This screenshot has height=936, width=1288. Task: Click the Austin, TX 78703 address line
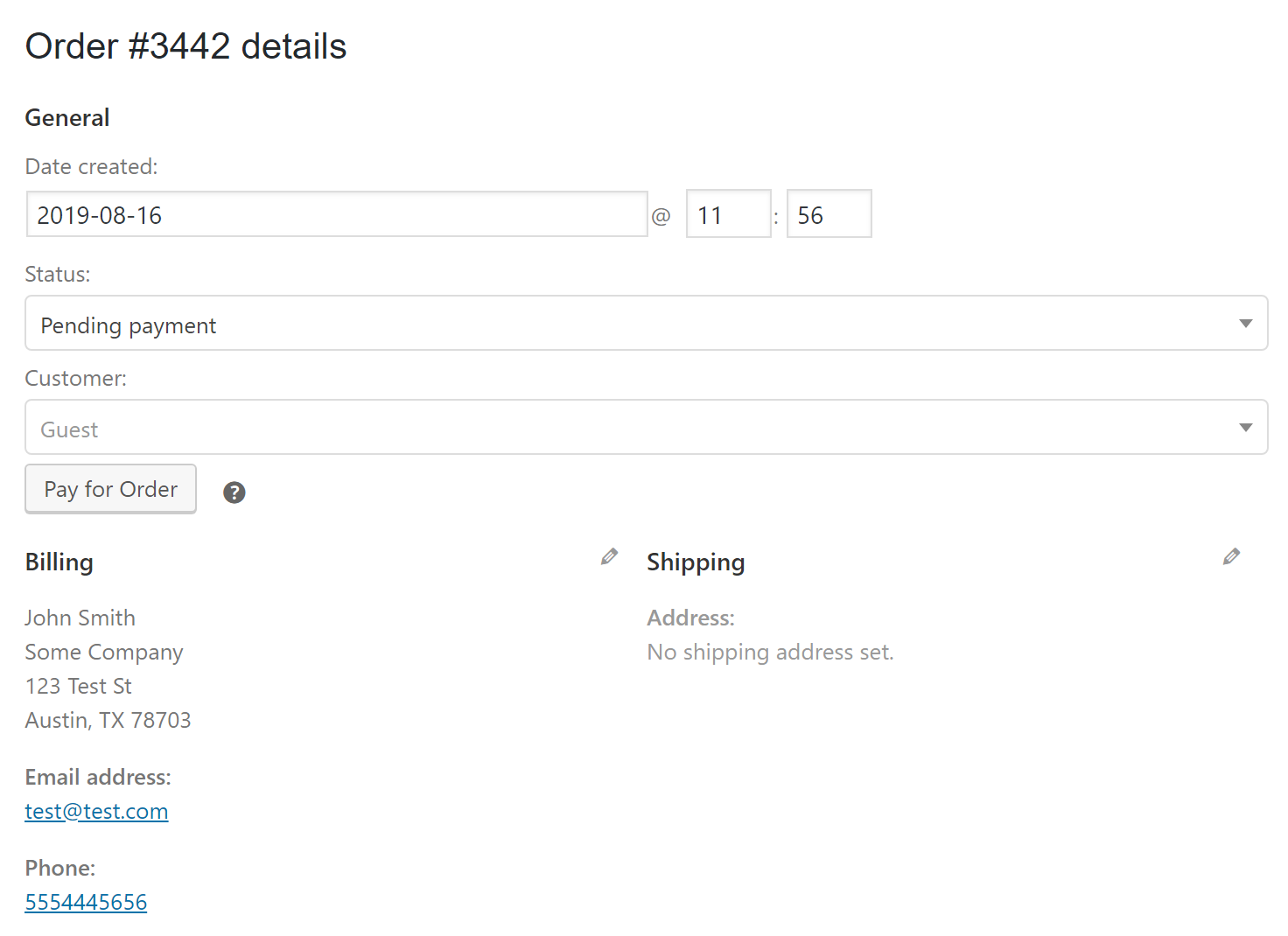(108, 721)
